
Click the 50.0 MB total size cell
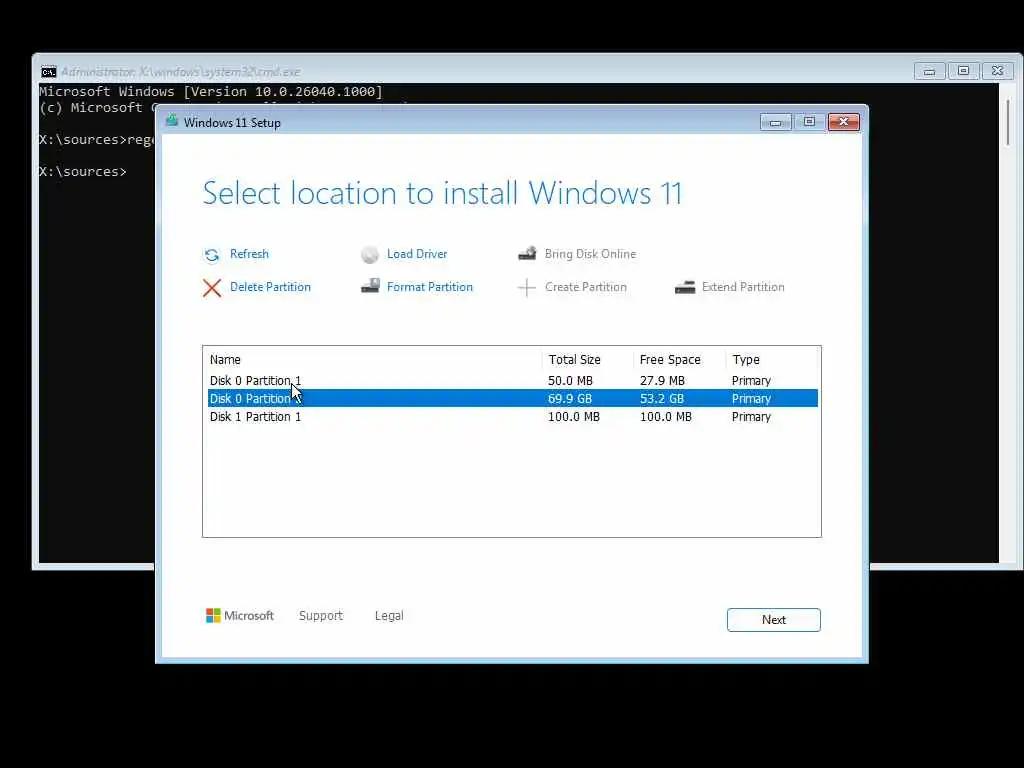tap(570, 380)
